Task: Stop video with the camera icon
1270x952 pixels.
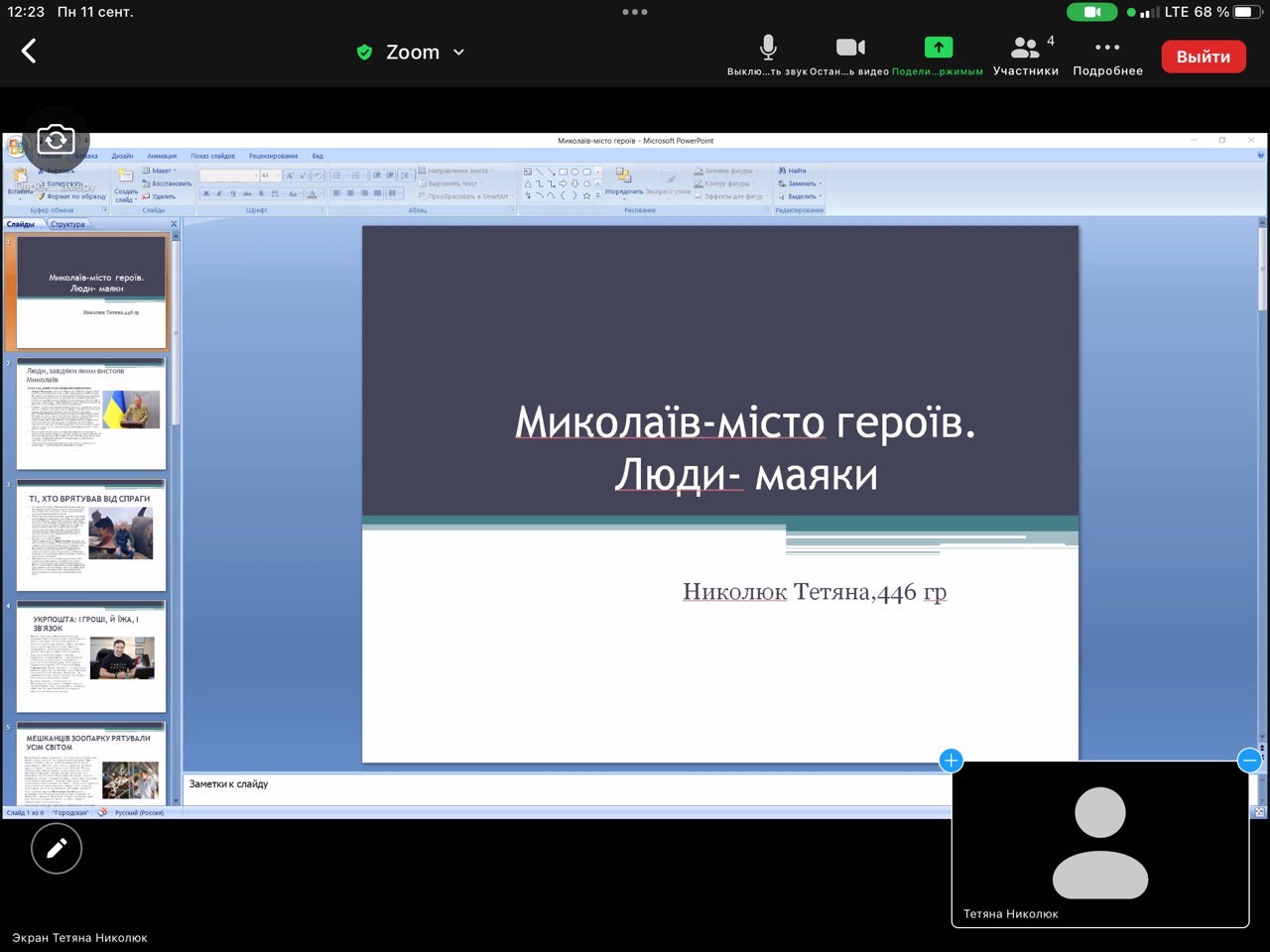Action: click(849, 48)
